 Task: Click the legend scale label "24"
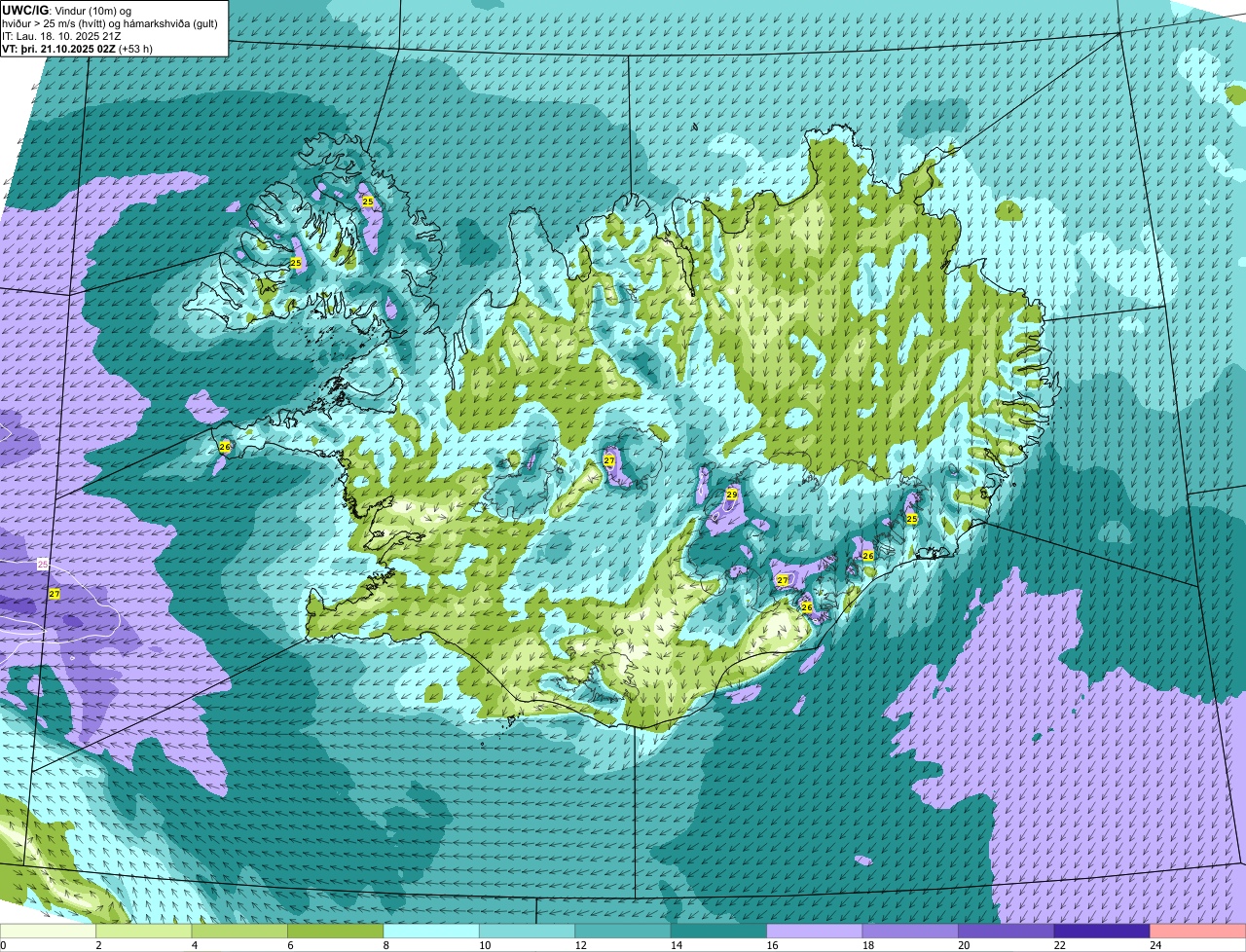pos(1154,944)
